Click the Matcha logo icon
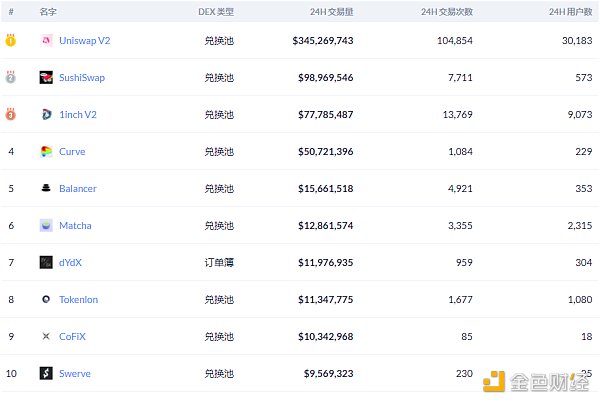600x403 pixels. click(x=46, y=225)
